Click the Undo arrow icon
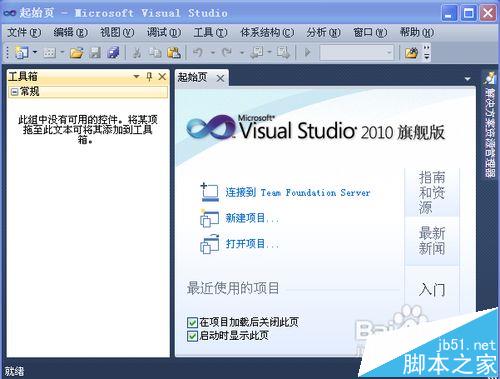This screenshot has height=379, width=500. (x=198, y=52)
